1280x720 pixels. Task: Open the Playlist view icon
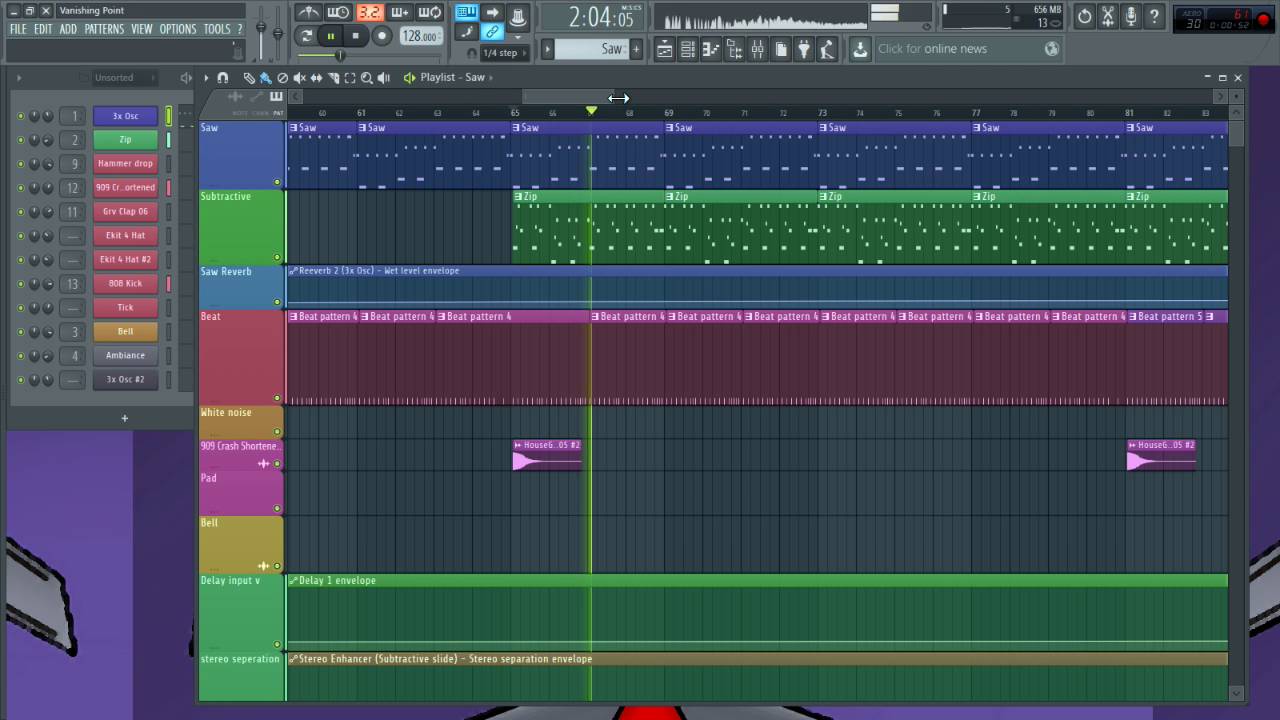click(664, 48)
